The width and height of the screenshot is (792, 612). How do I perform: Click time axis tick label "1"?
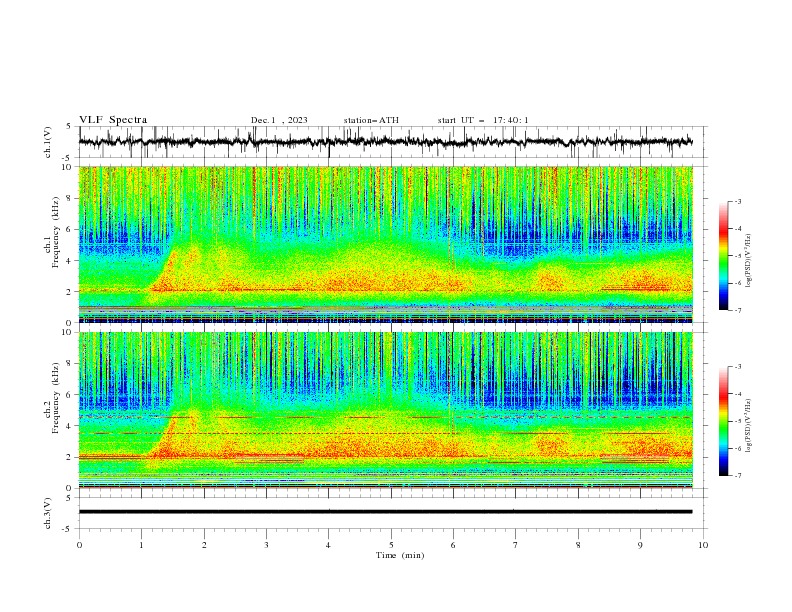pyautogui.click(x=141, y=545)
